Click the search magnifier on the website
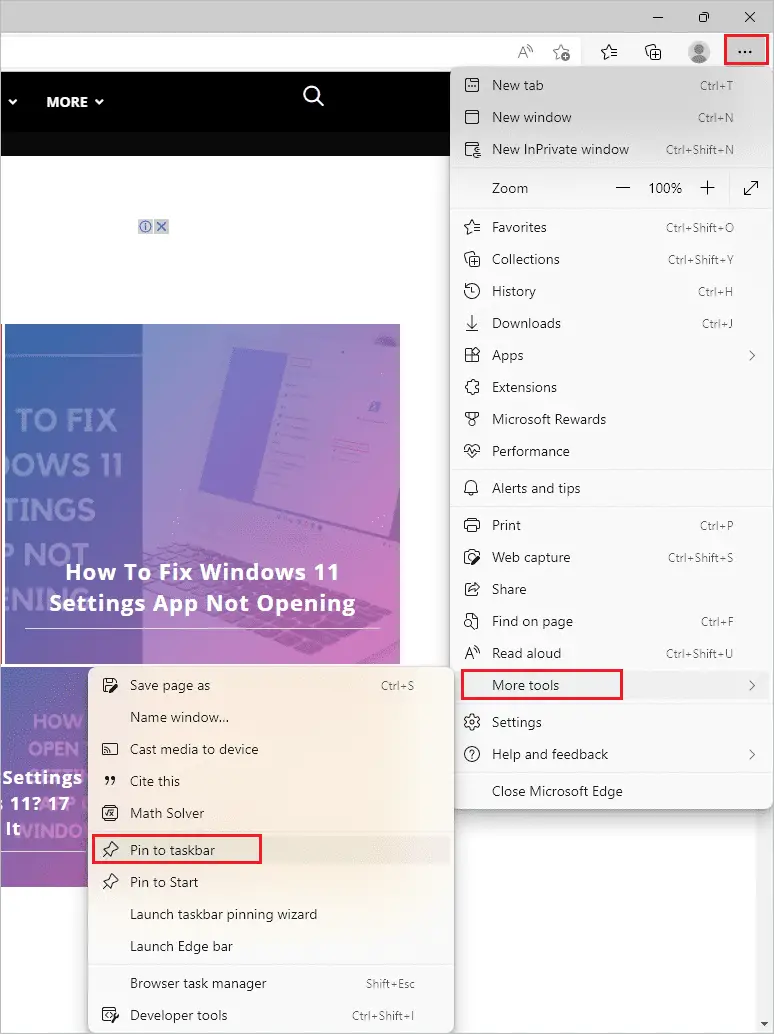 [313, 96]
